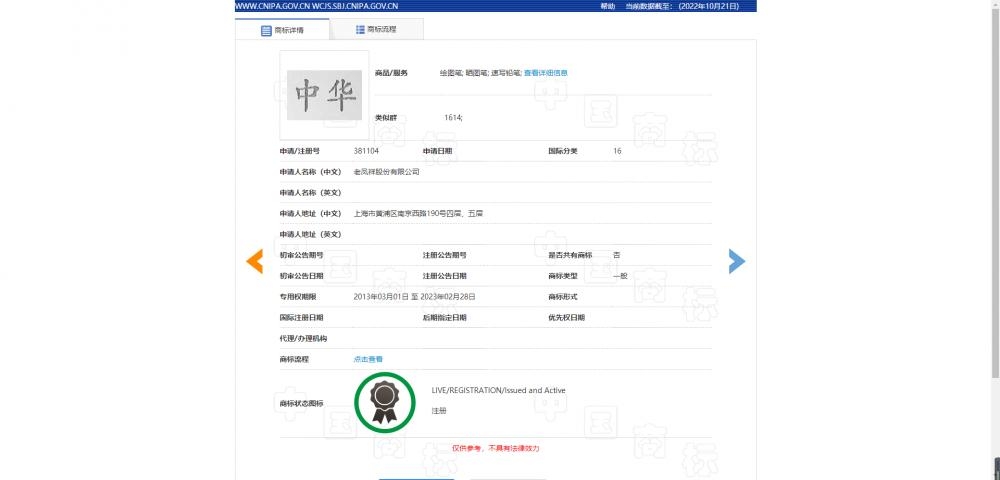Click WWW.CNIPA.GOV.CN site address in header
This screenshot has width=1000, height=480.
click(x=273, y=6)
